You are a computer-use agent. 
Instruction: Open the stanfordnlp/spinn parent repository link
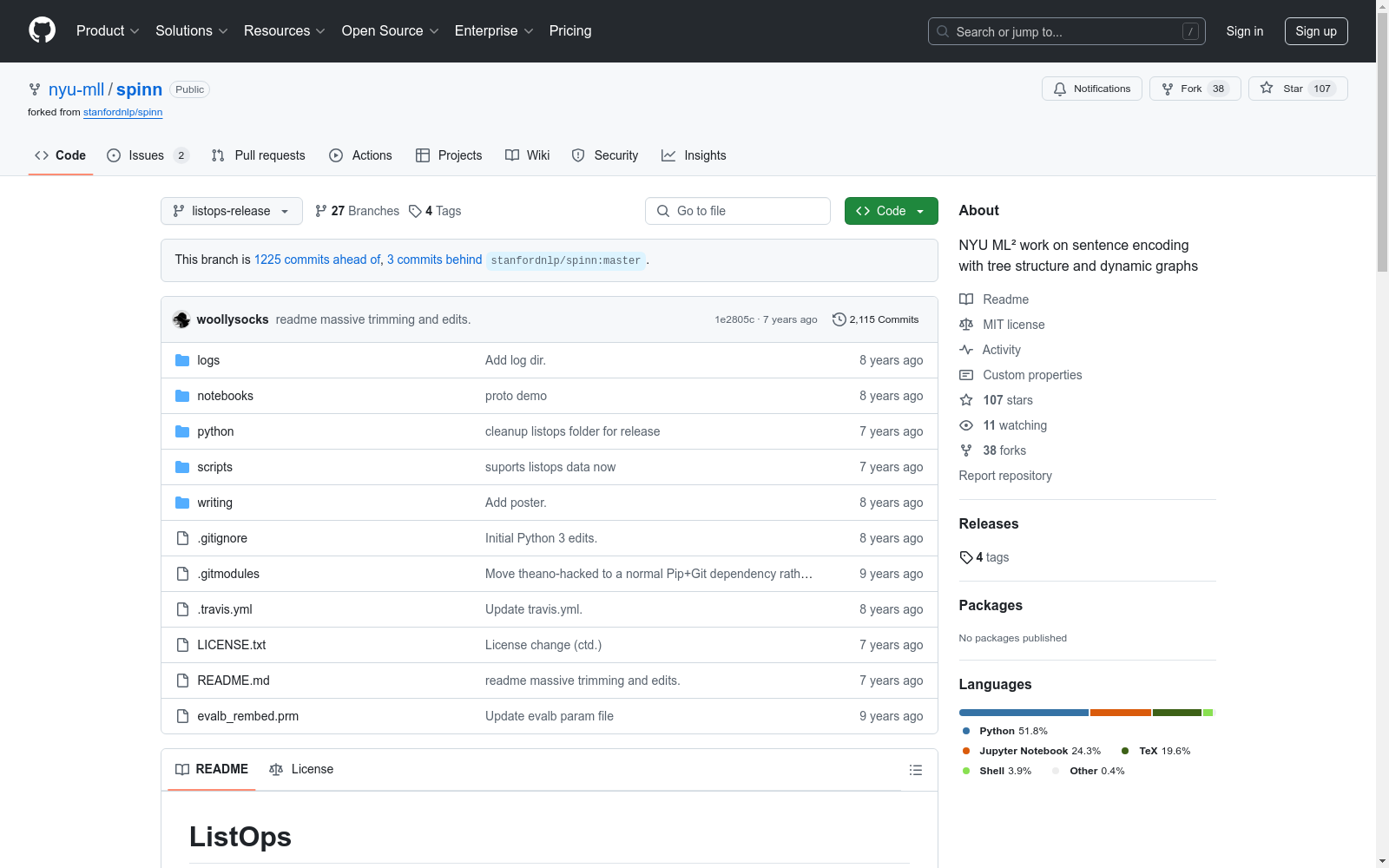pyautogui.click(x=123, y=112)
